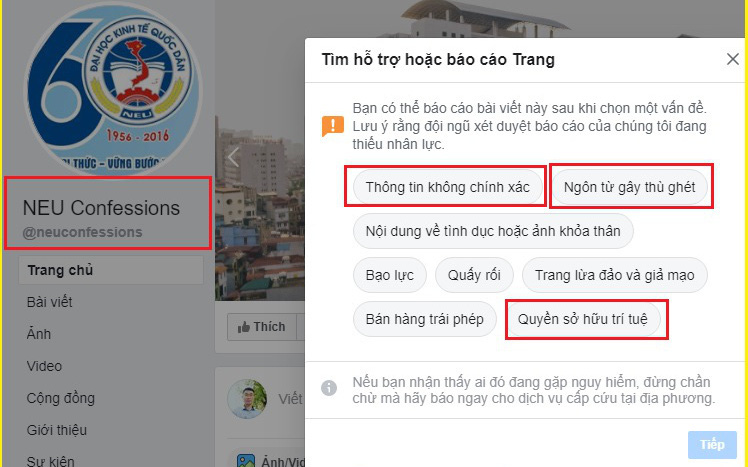The width and height of the screenshot is (748, 467).
Task: Go to Cộng đồng section
Action: pyautogui.click(x=61, y=398)
